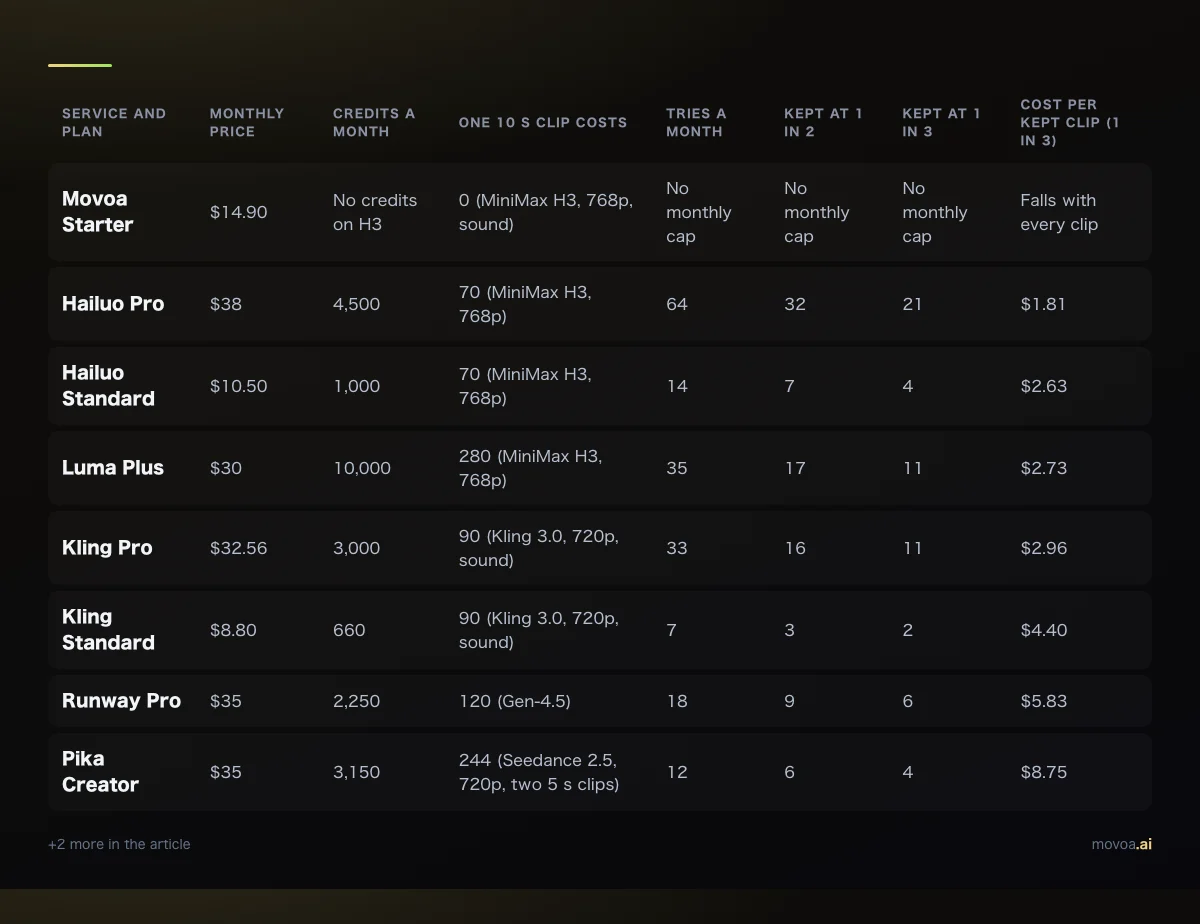This screenshot has width=1200, height=924.
Task: Click the $8.75 cost per kept clip
Action: [x=1044, y=772]
